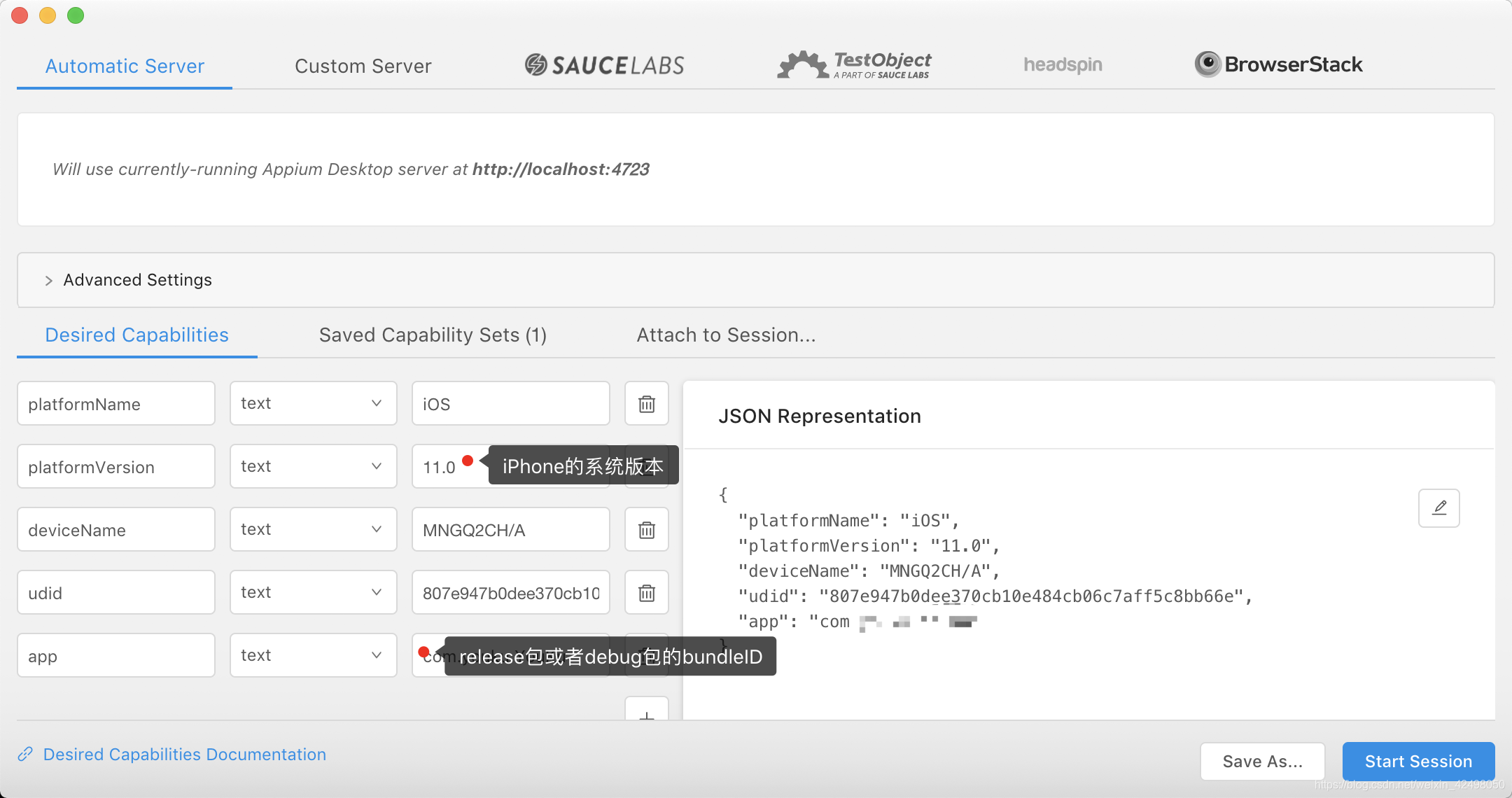Click the pencil edit raw JSON icon
Viewport: 1512px width, 798px height.
tap(1438, 507)
